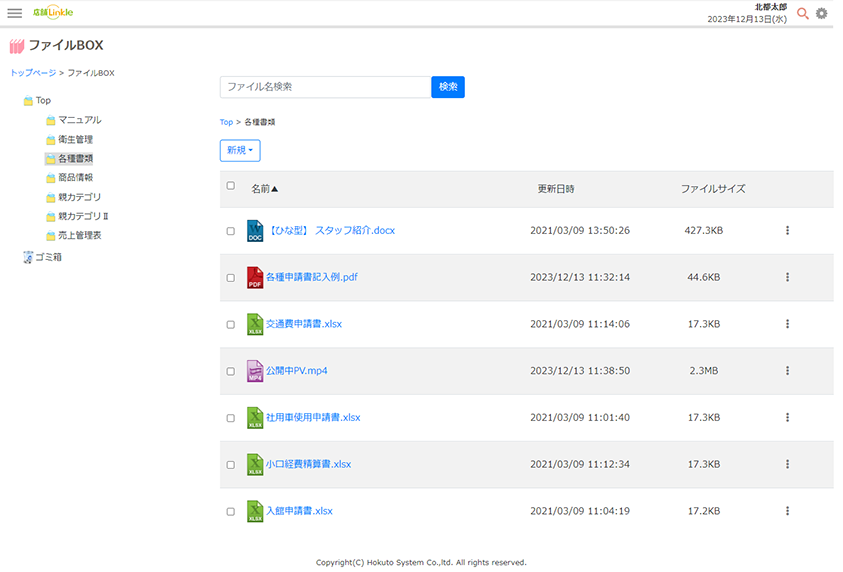The image size is (843, 572).
Task: Open the more-options menu for 各種申請書記入例.pdf
Action: [788, 277]
